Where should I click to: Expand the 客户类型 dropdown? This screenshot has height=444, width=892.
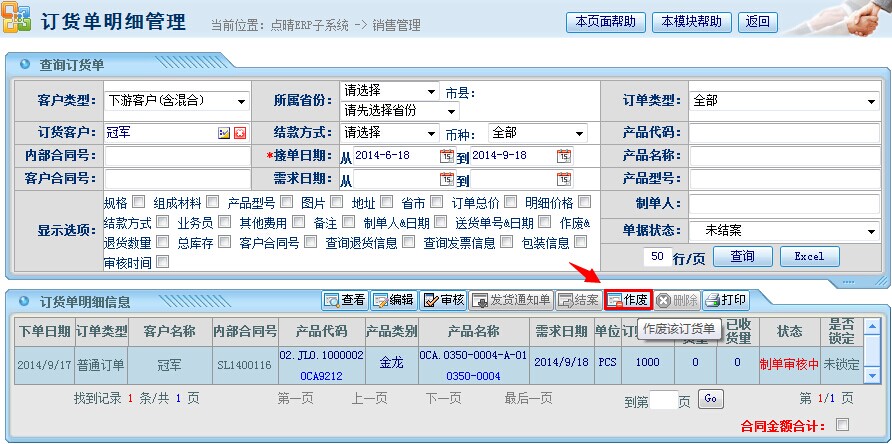click(x=241, y=101)
